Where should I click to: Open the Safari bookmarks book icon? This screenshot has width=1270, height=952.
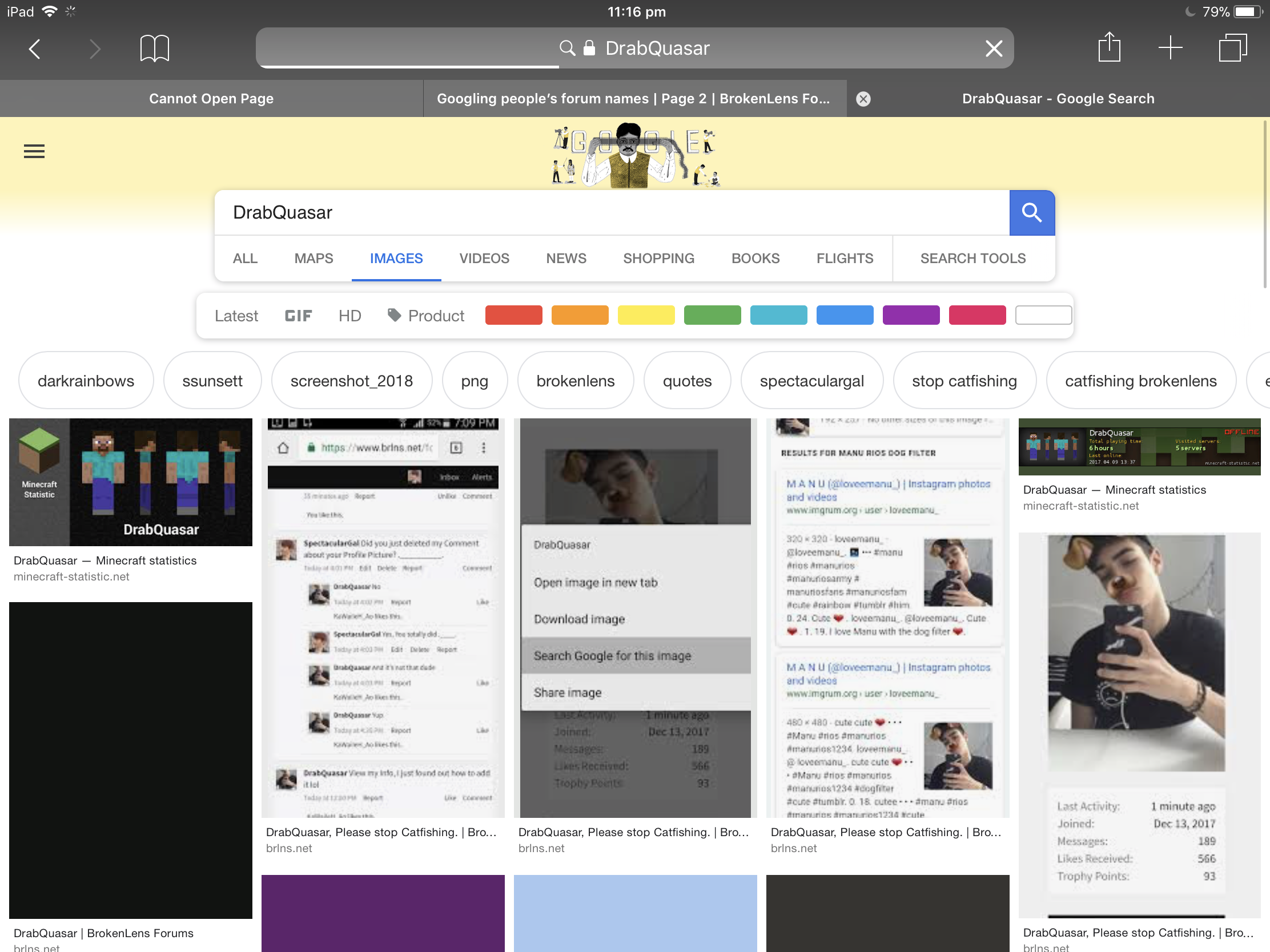[154, 47]
